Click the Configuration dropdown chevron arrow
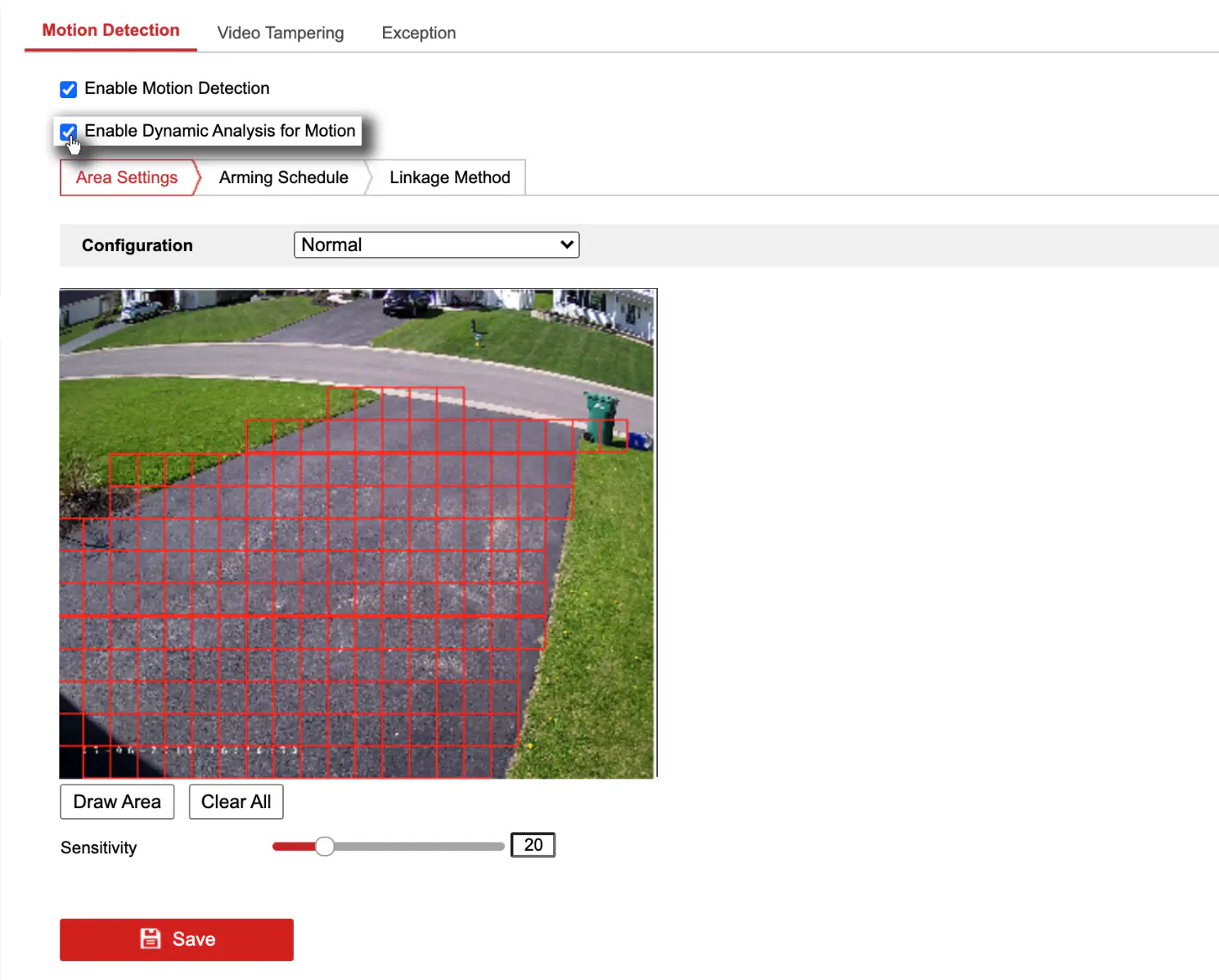This screenshot has width=1219, height=980. tap(566, 245)
